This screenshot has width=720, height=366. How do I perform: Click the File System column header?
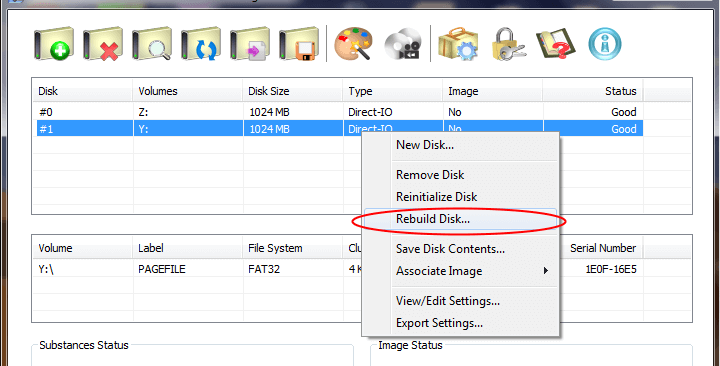292,248
